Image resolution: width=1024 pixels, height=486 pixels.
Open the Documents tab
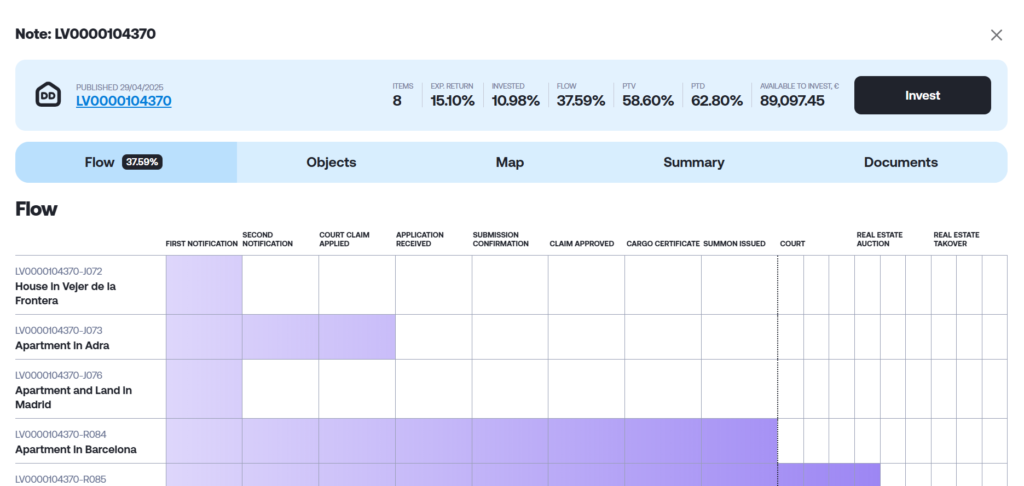(901, 162)
